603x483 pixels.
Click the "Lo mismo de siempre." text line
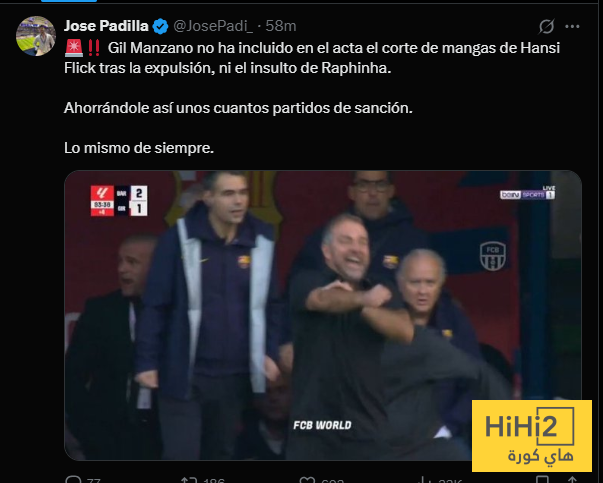(139, 148)
